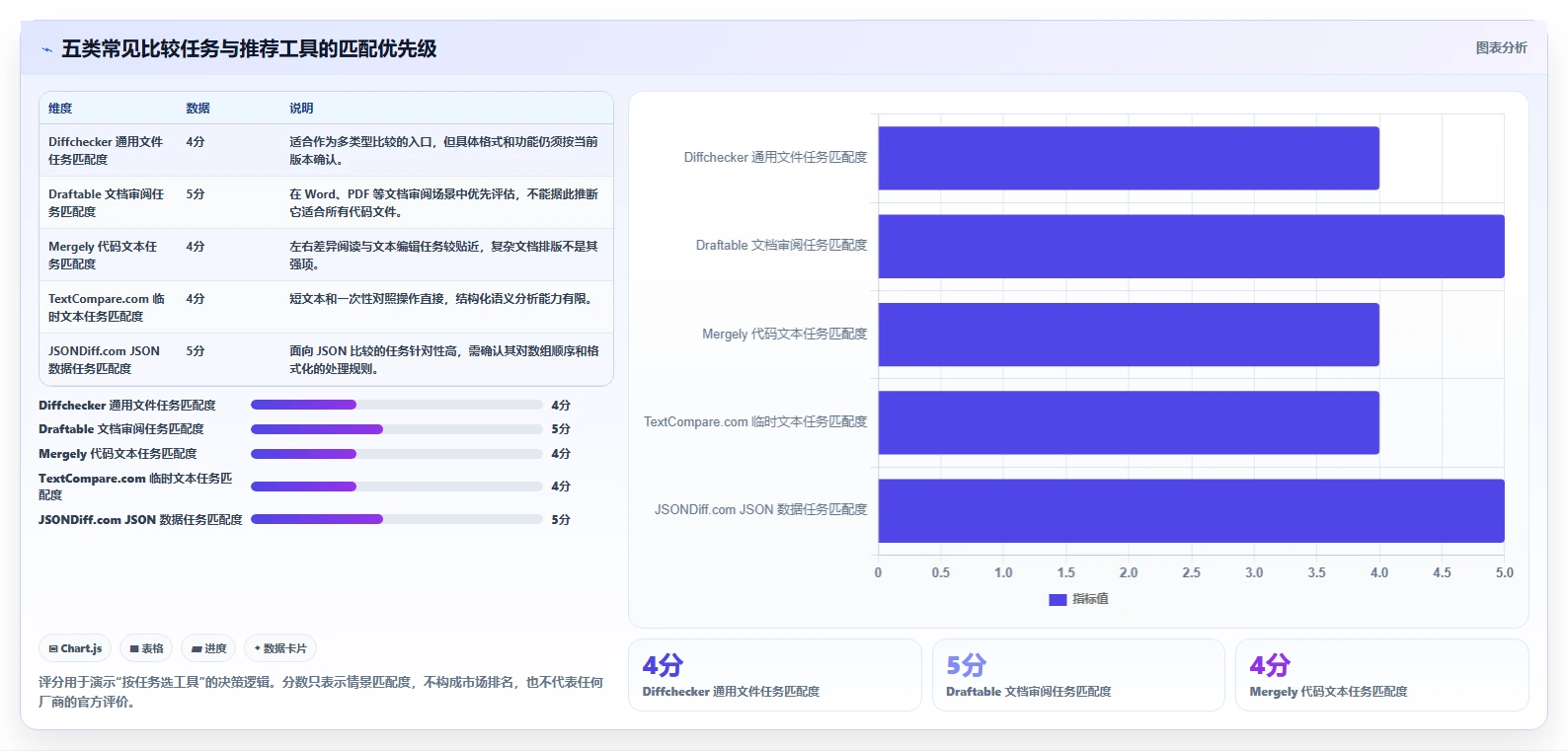The image size is (1568, 751).
Task: Open the 4分 Diffchecker data card
Action: 775,675
